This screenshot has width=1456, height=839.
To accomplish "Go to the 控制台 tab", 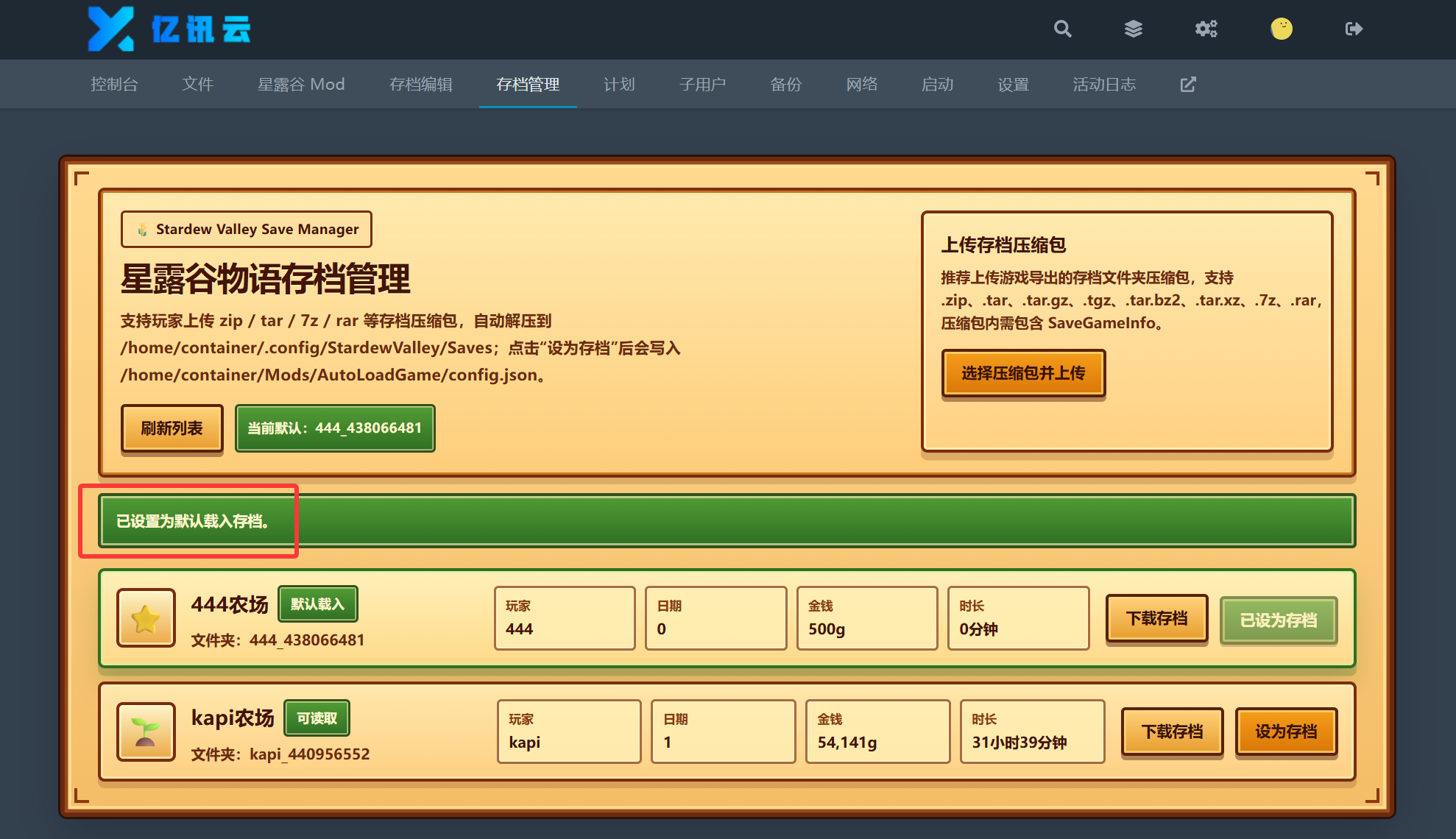I will click(114, 85).
